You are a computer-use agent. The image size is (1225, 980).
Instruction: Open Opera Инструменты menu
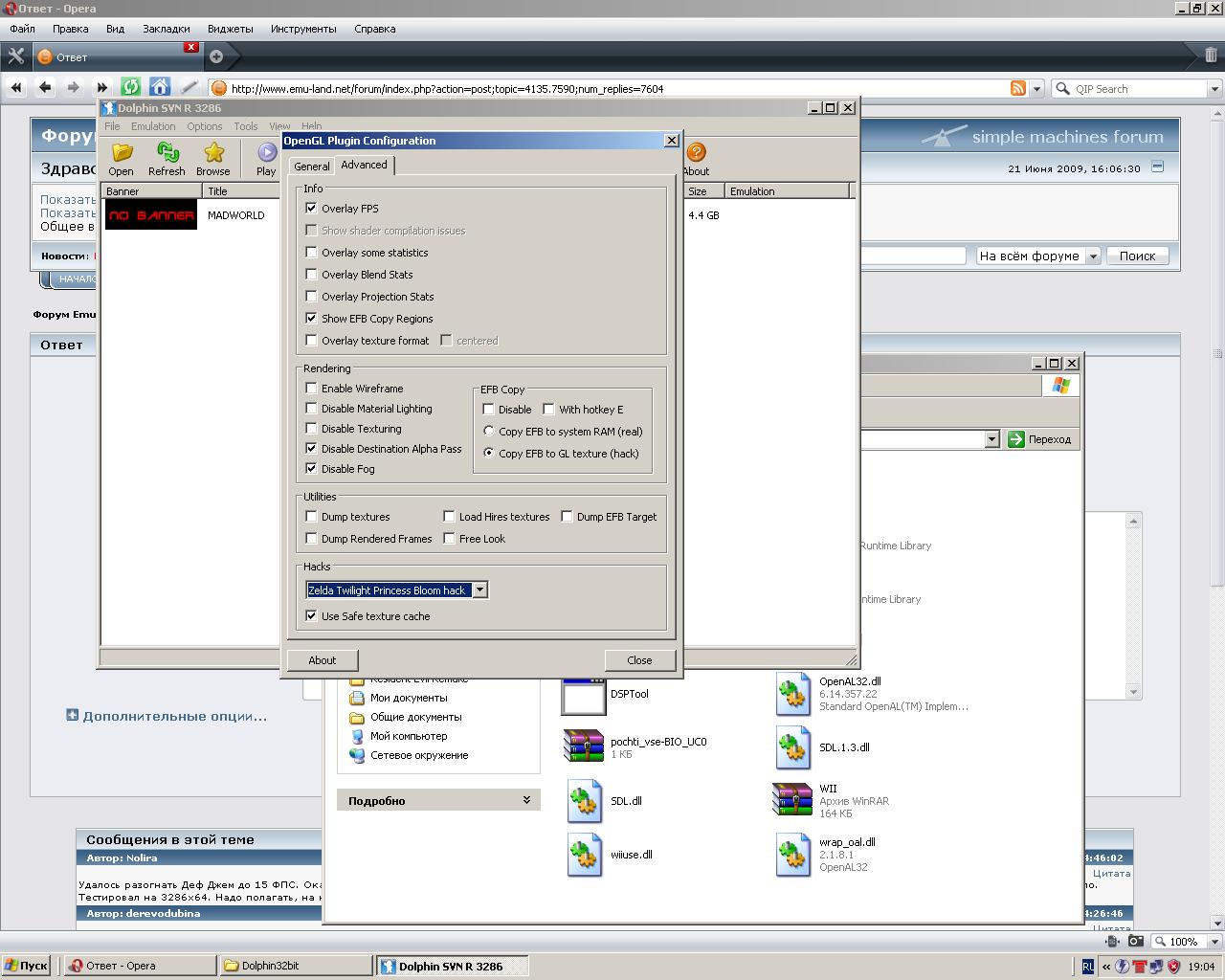tap(303, 29)
